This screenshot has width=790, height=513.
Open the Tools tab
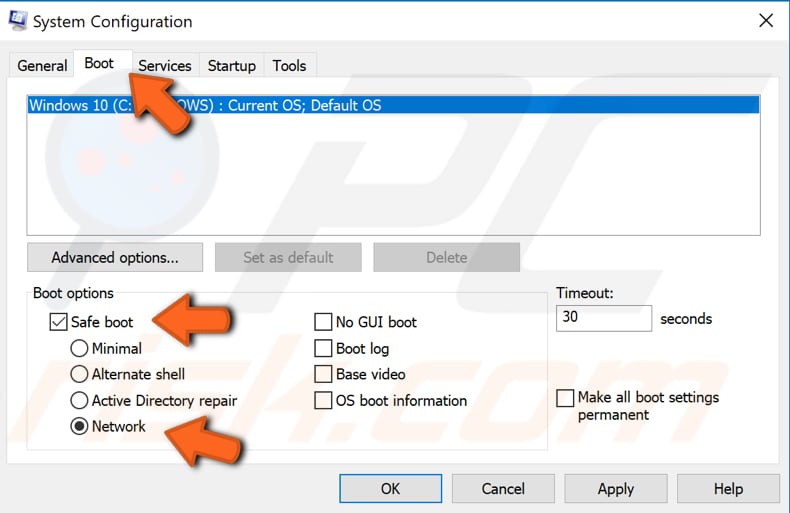(x=290, y=66)
